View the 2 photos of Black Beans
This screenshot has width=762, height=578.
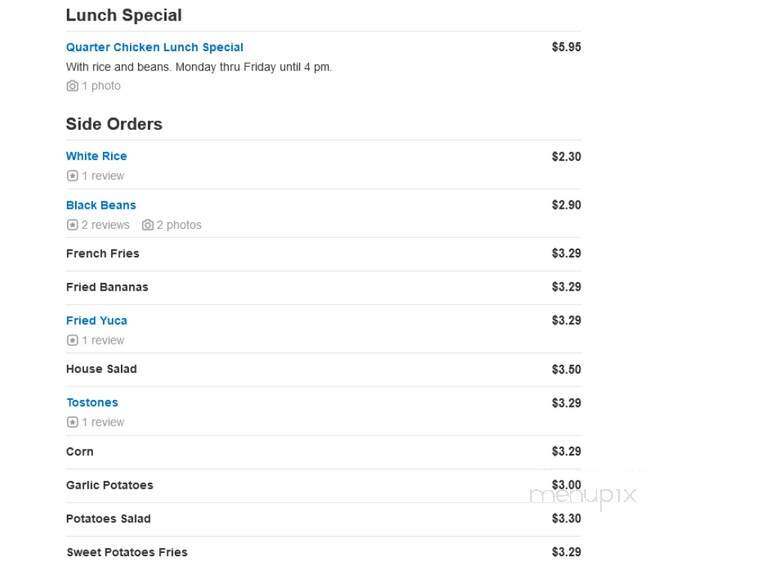(179, 225)
